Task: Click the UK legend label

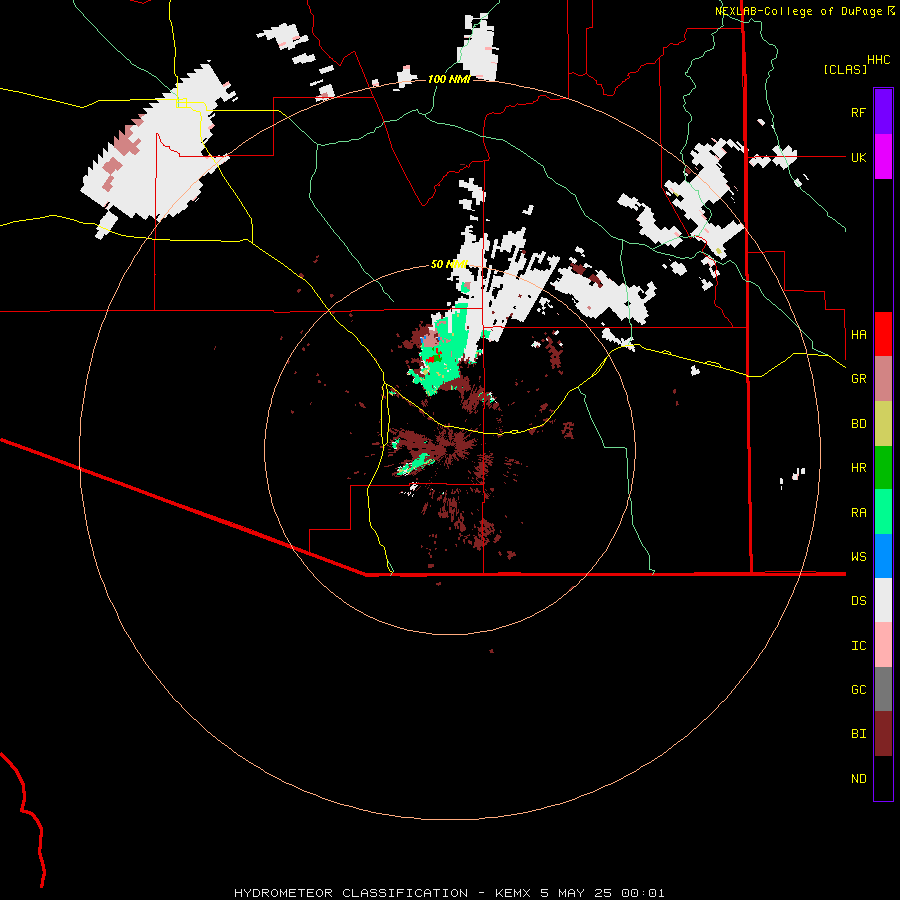Action: tap(858, 157)
